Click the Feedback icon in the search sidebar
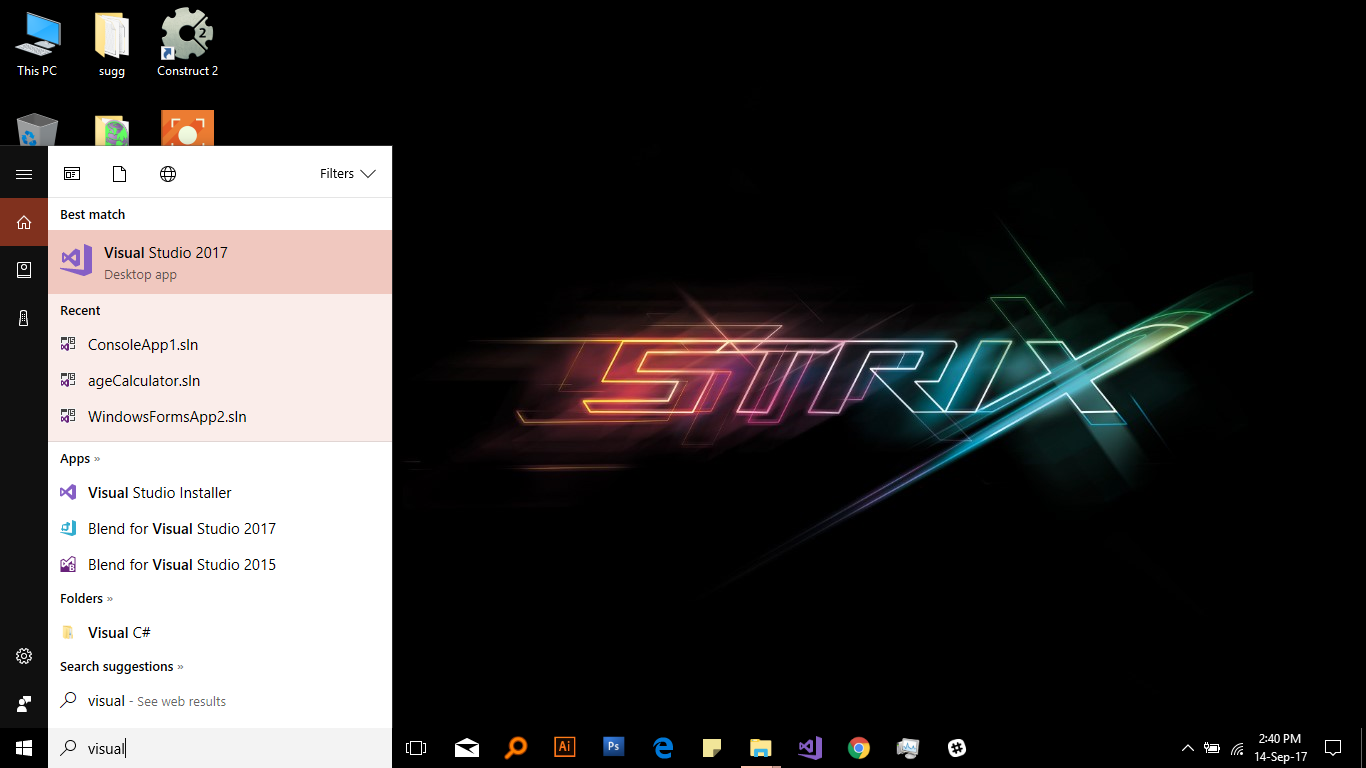The image size is (1366, 768). click(24, 704)
